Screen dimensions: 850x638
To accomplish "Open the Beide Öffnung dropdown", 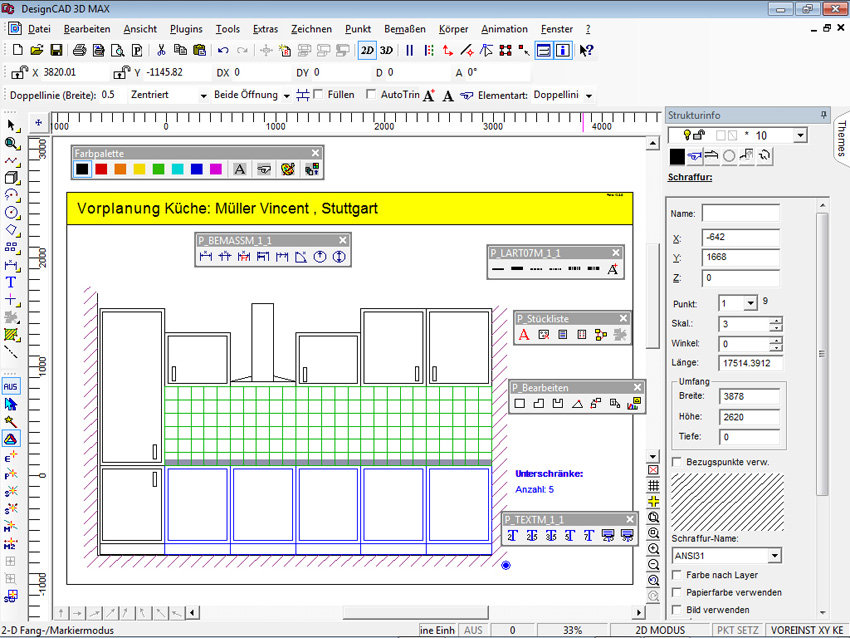I will 286,94.
